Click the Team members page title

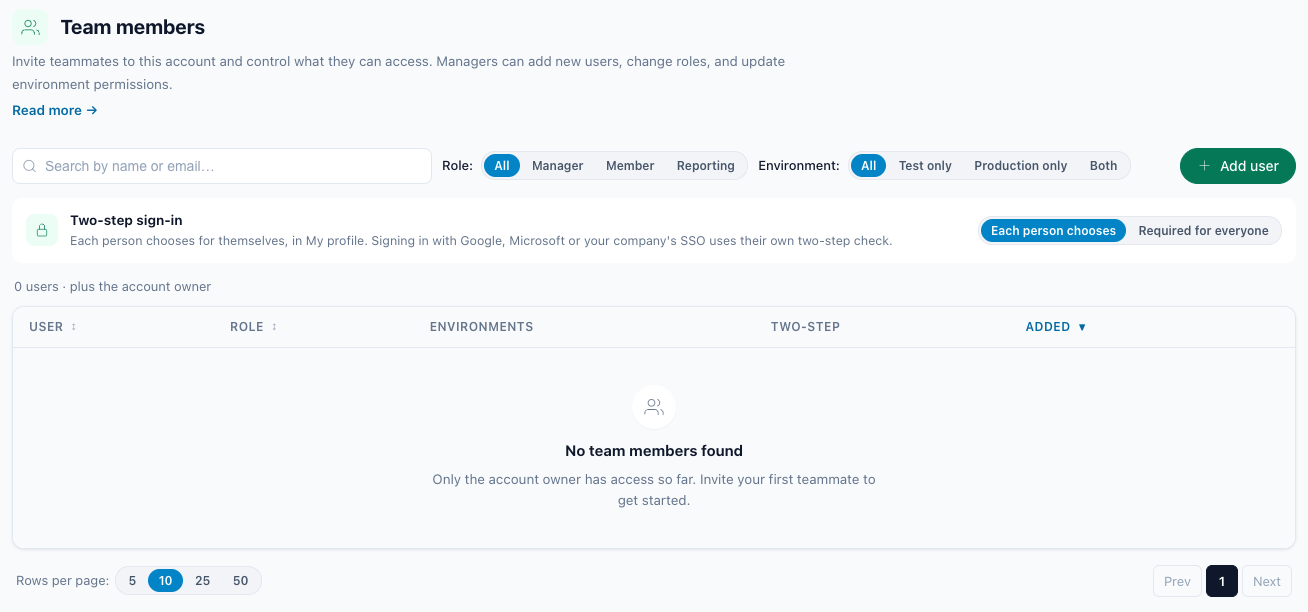point(133,28)
